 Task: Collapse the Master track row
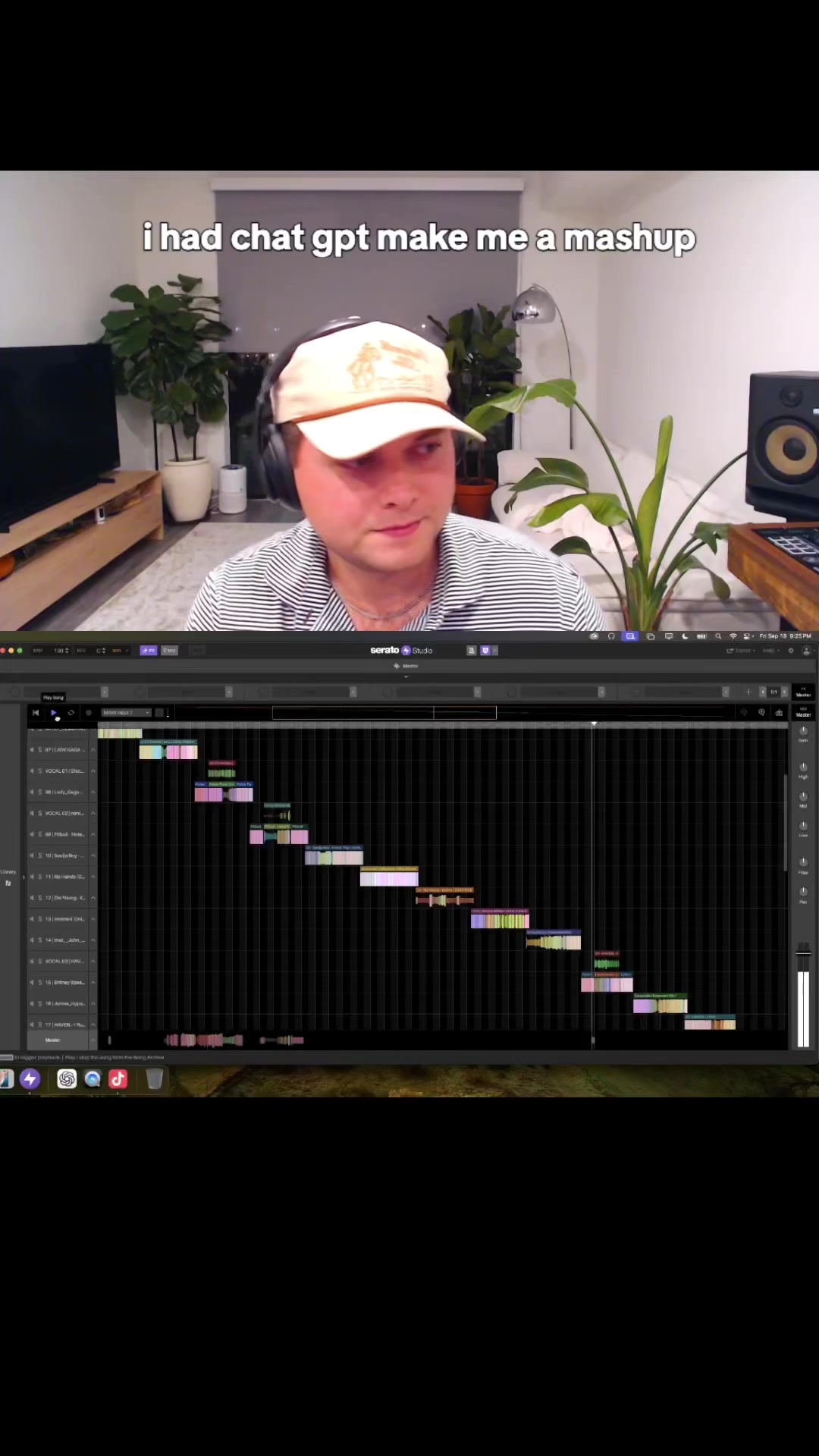point(93,1040)
